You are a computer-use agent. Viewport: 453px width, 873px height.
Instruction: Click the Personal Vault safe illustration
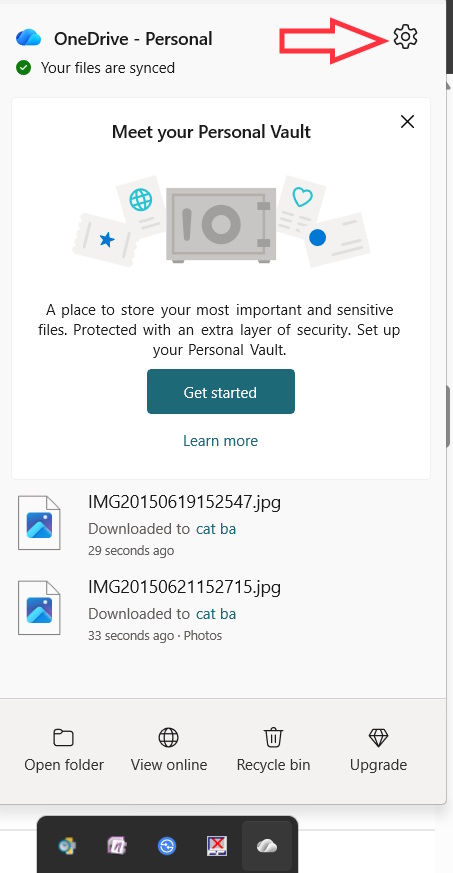(221, 225)
